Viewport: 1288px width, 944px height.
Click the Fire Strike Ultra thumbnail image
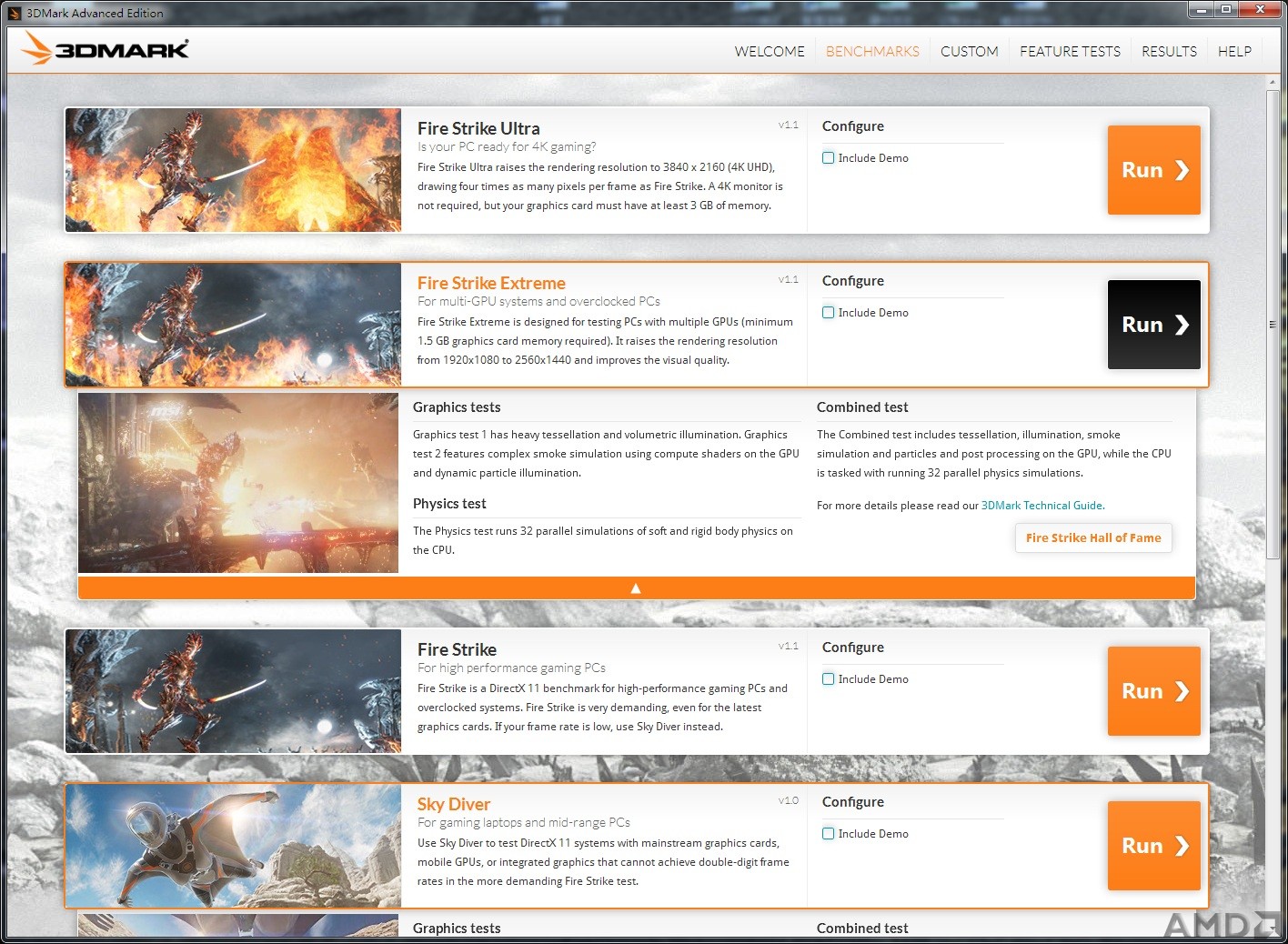[x=233, y=170]
